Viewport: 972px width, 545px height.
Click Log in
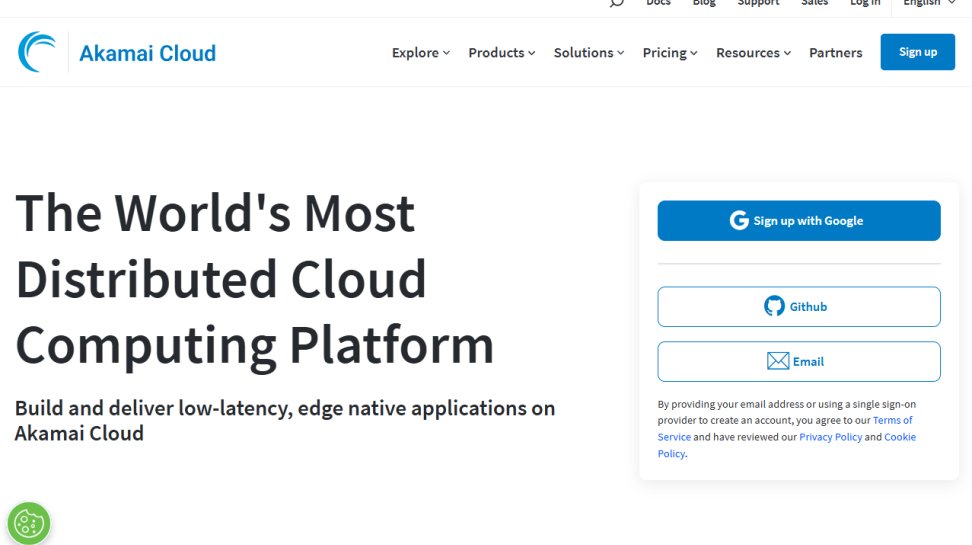[865, 3]
